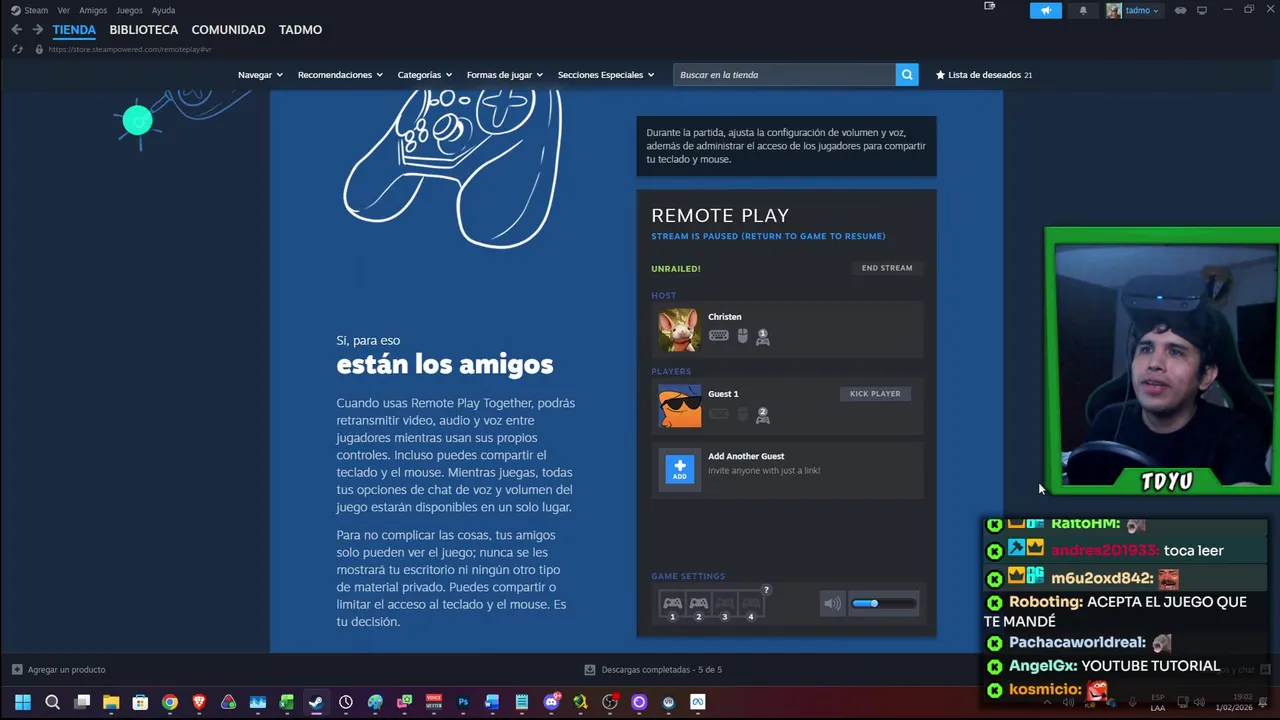Image resolution: width=1280 pixels, height=720 pixels.
Task: Switch to the COMUNIDAD tab
Action: (x=228, y=30)
